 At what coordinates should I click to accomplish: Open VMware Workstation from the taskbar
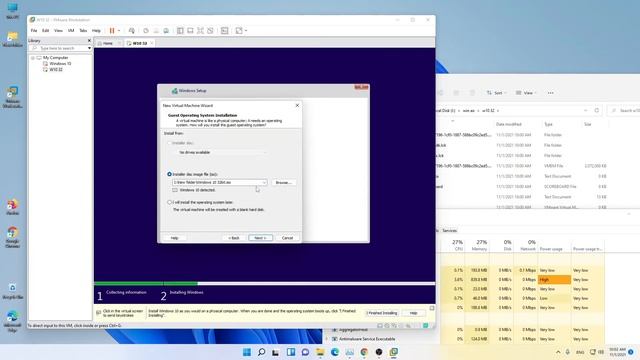(393, 352)
